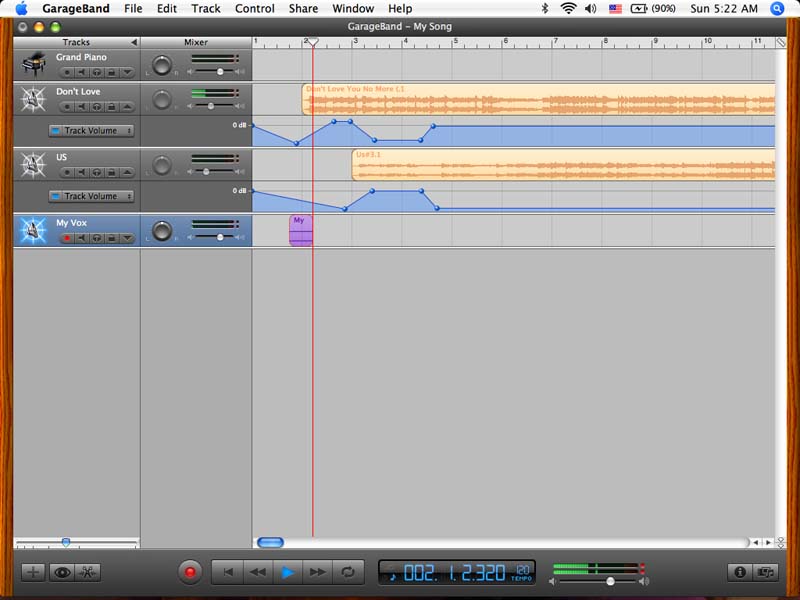
Task: Go to beginning of the song
Action: tap(228, 572)
